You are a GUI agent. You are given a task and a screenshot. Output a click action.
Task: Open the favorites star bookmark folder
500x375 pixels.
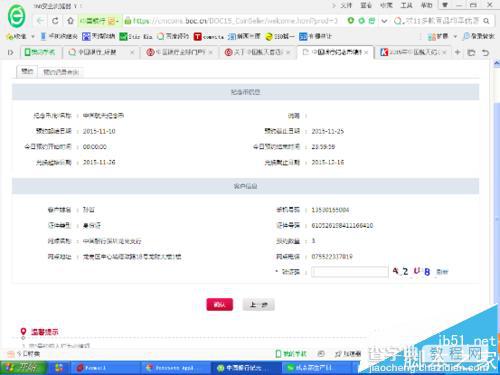point(16,36)
